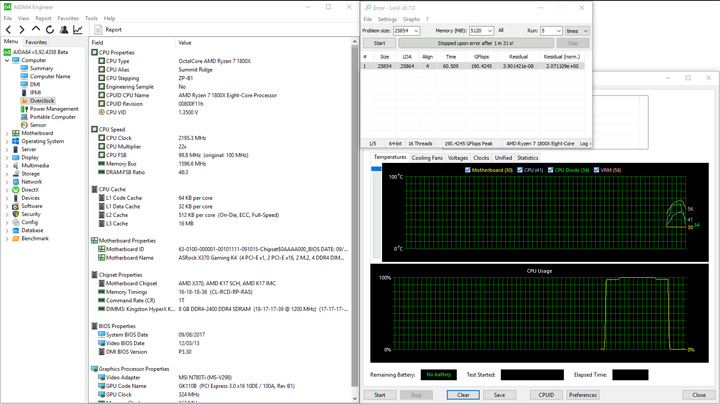The width and height of the screenshot is (720, 405).
Task: Expand the Motherboard tree node
Action: (x=7, y=133)
